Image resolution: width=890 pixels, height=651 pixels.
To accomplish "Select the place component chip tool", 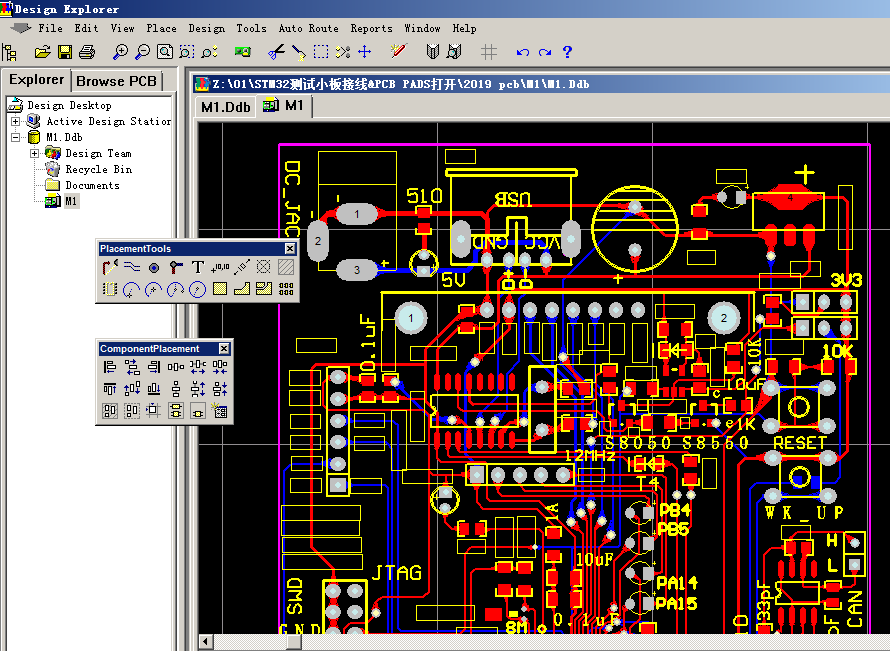I will (x=110, y=289).
